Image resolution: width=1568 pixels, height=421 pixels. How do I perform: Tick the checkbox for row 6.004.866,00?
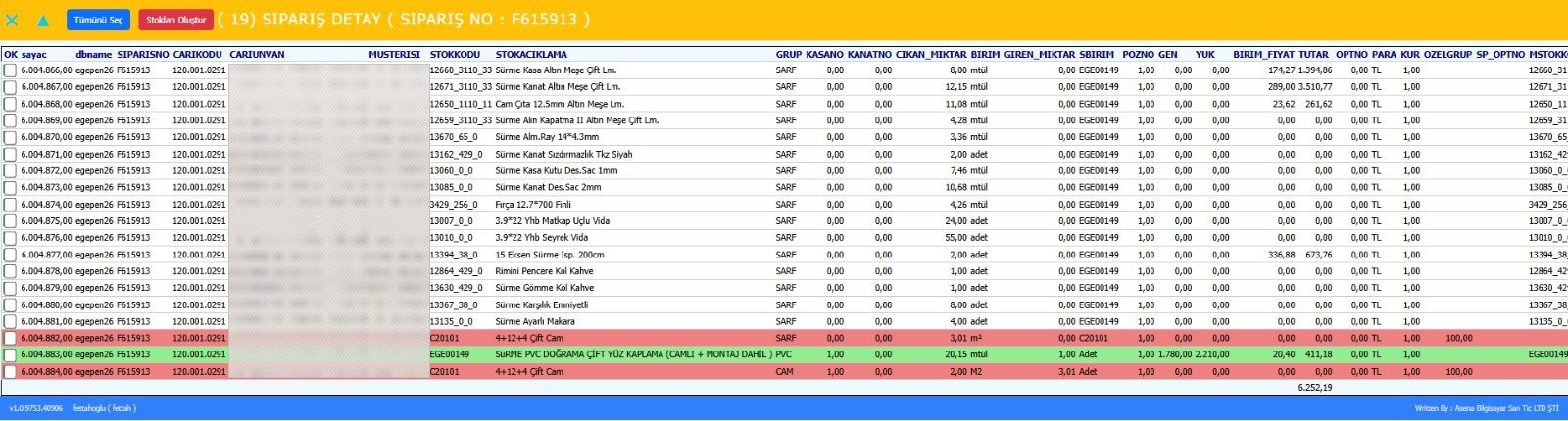[10, 70]
